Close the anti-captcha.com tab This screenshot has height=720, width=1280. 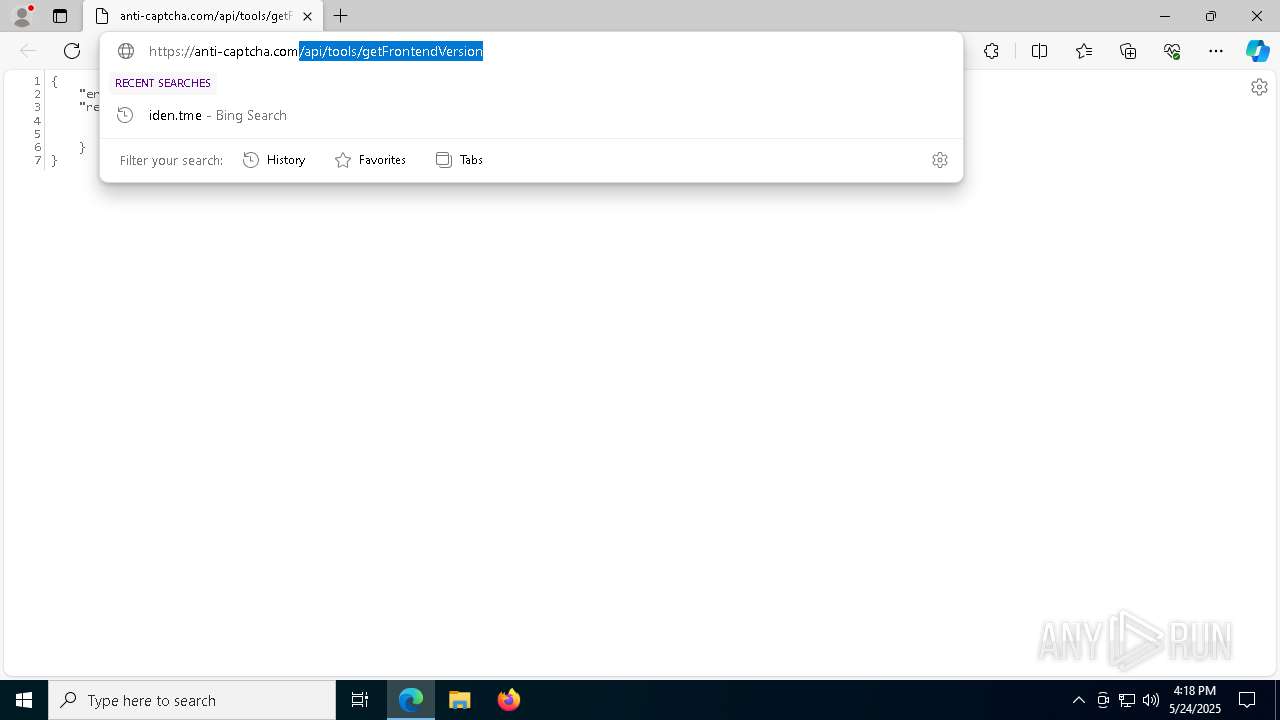307,16
